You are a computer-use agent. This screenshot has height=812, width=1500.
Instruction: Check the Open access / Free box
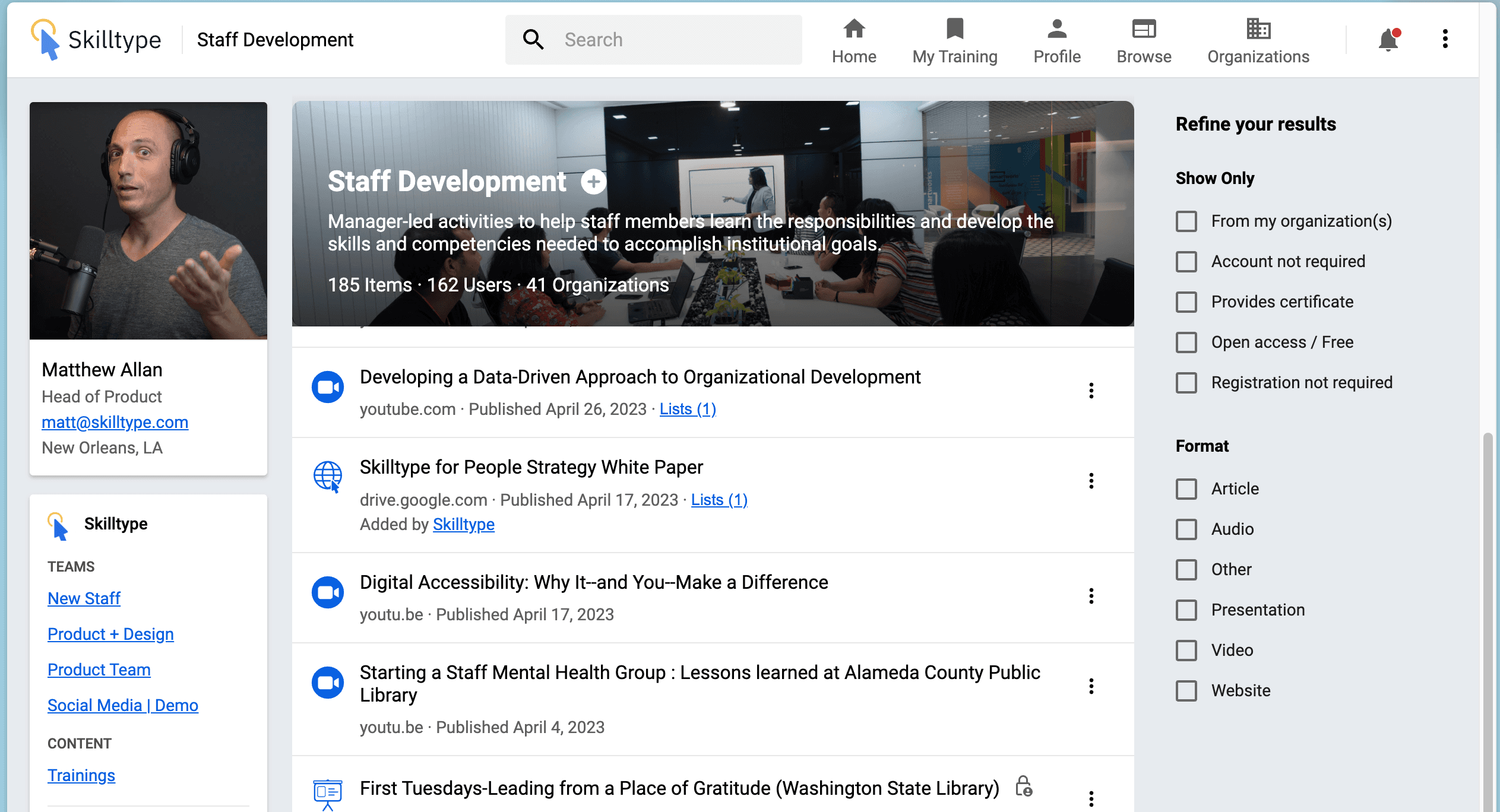click(x=1186, y=342)
